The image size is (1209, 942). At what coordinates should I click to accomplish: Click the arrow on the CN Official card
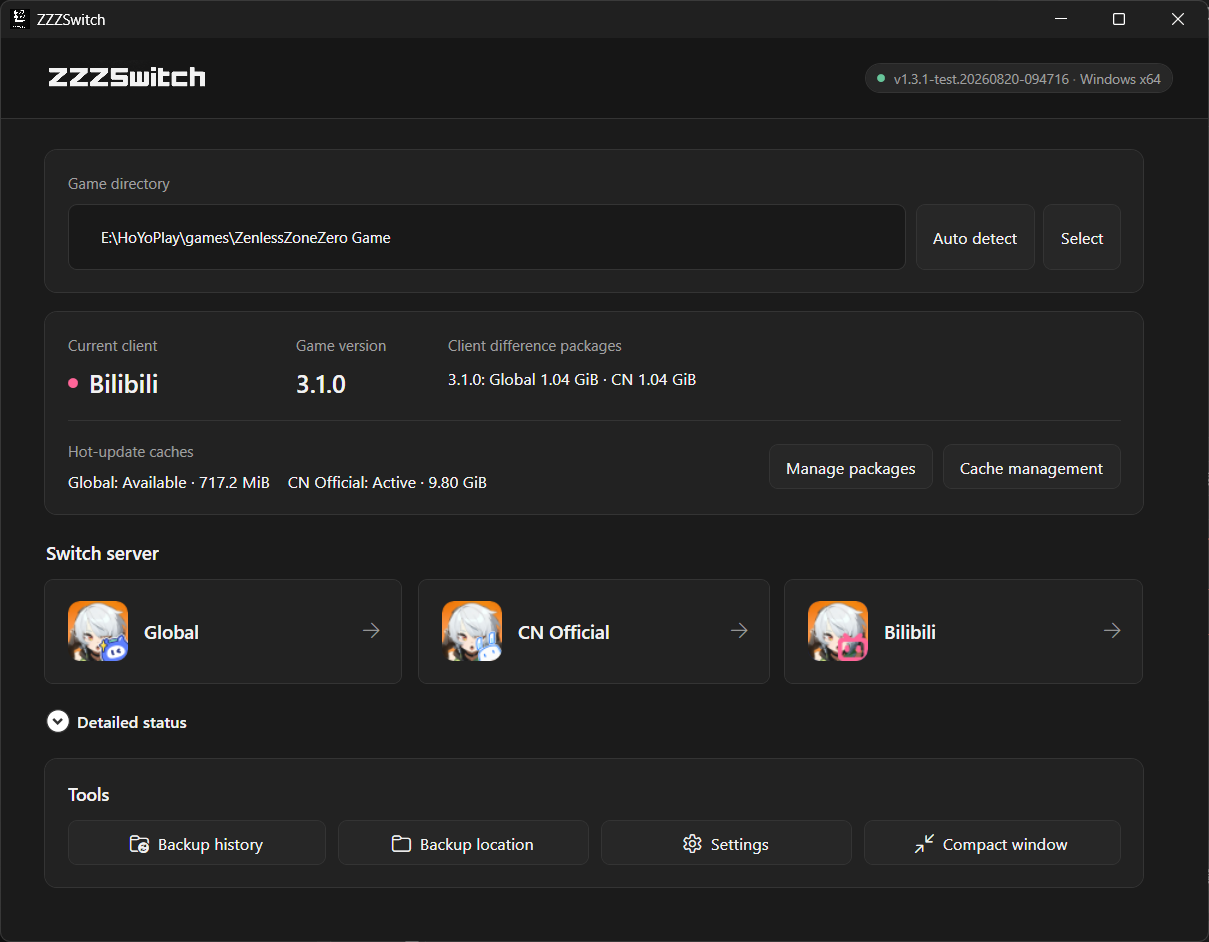(739, 631)
